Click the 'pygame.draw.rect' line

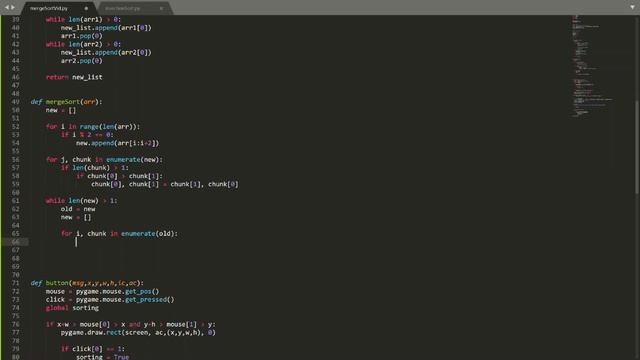138,332
